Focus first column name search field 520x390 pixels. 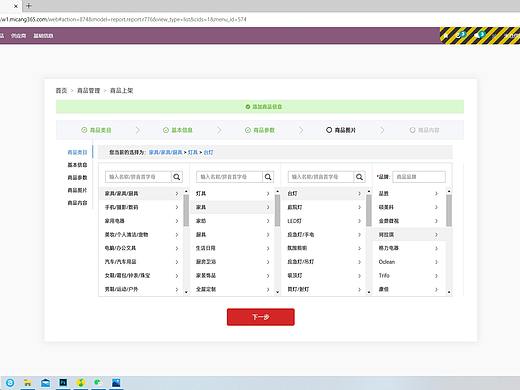[138, 177]
